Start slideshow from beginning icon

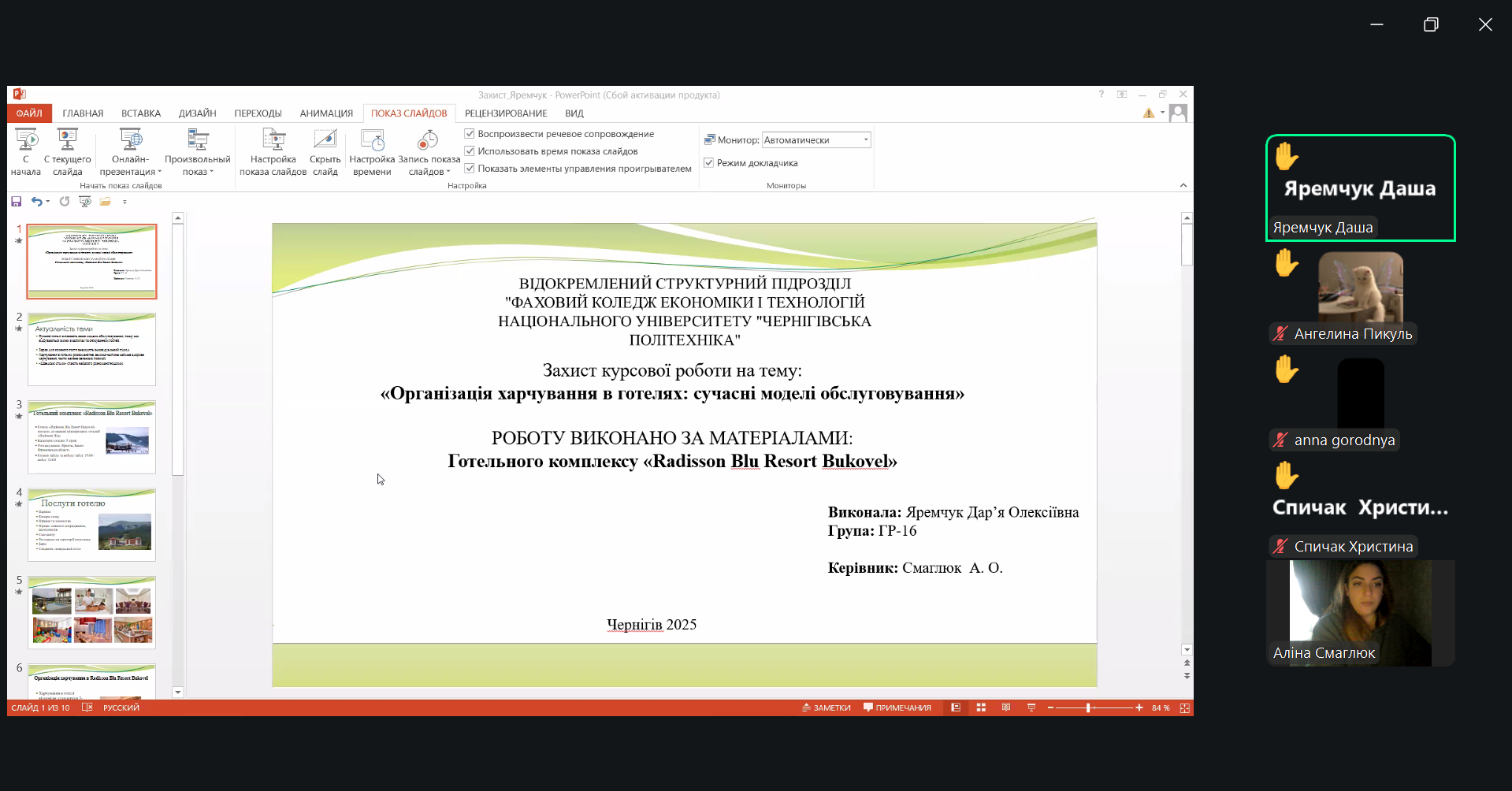click(26, 141)
